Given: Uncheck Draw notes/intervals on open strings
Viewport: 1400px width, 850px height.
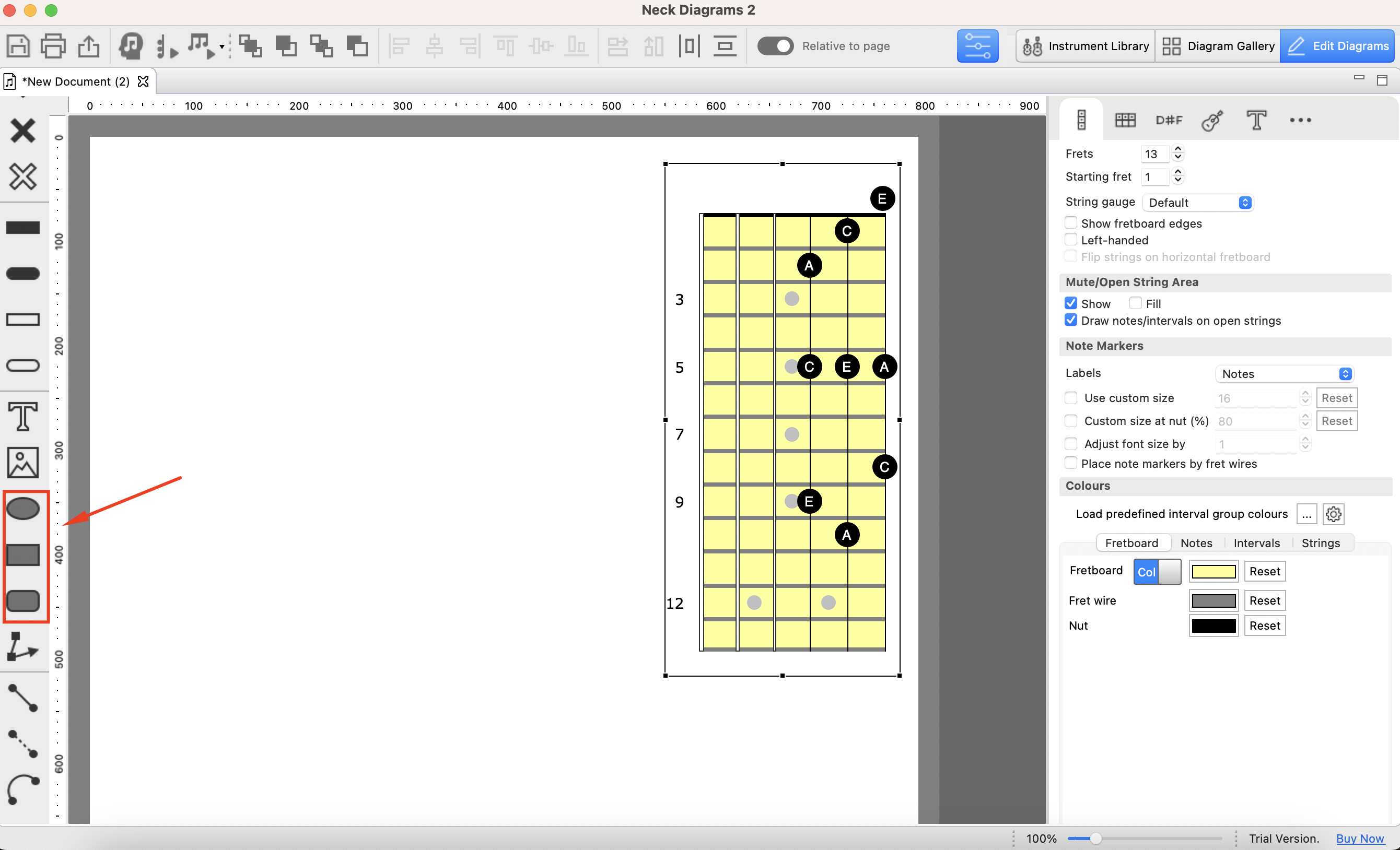Looking at the screenshot, I should click(x=1070, y=320).
